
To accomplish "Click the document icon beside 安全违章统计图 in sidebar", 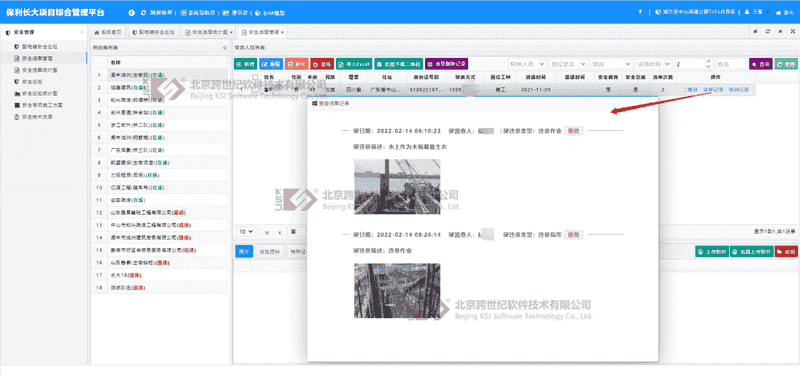I will 17,70.
